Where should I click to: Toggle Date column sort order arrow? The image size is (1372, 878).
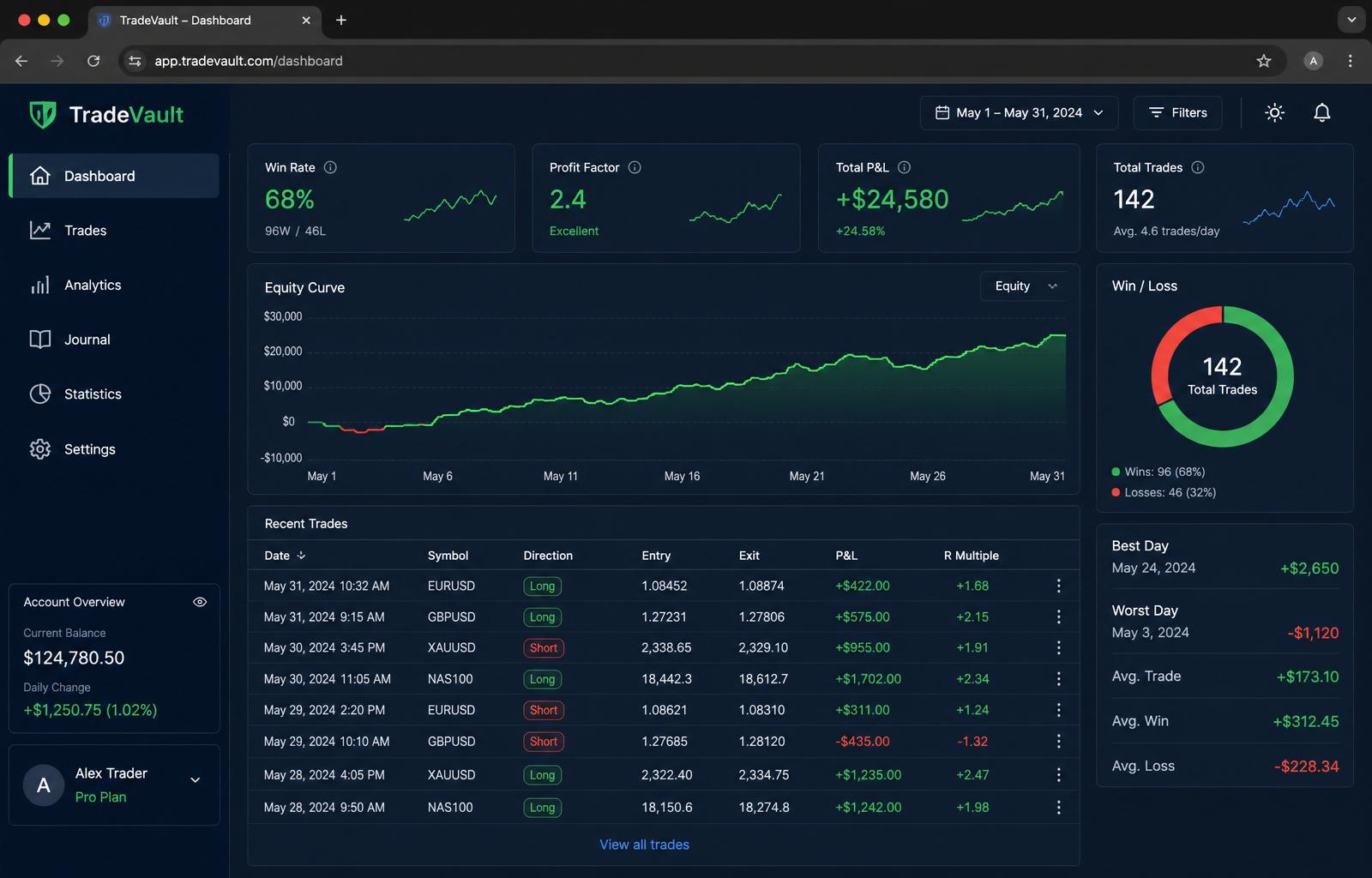tap(301, 556)
